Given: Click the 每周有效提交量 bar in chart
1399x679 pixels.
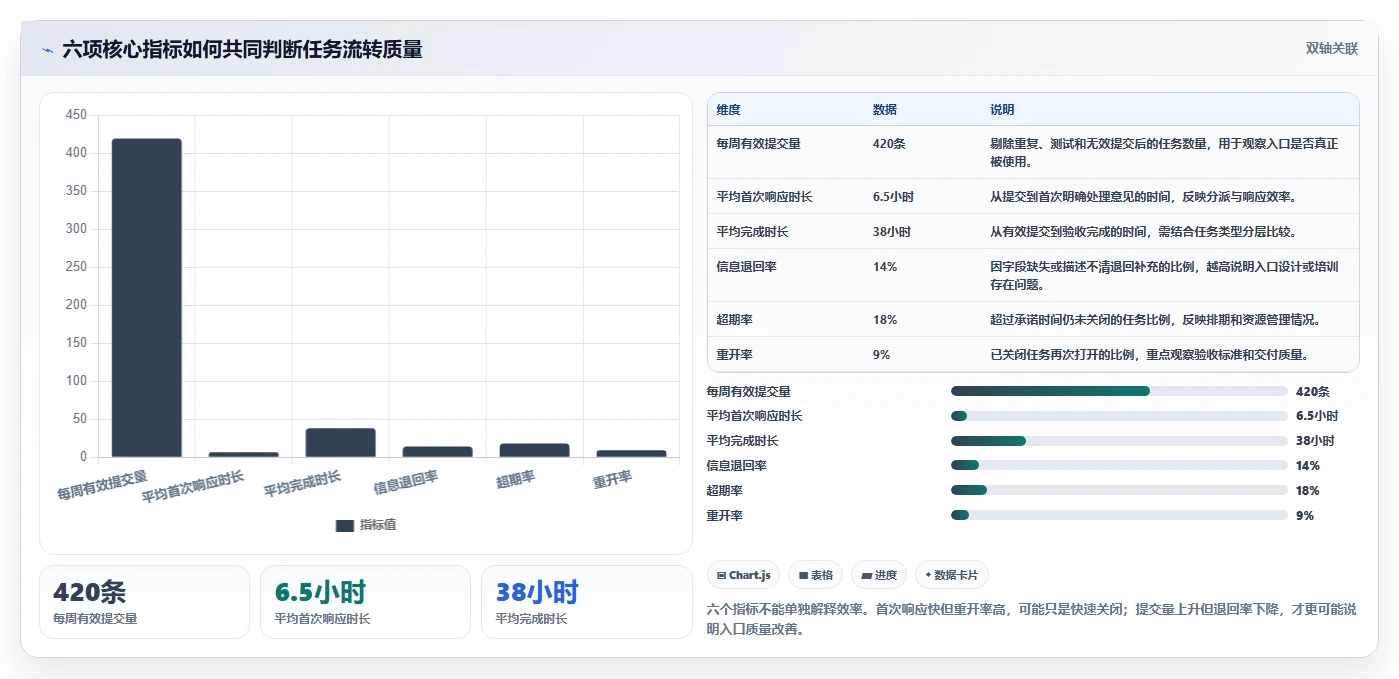Looking at the screenshot, I should pyautogui.click(x=146, y=298).
